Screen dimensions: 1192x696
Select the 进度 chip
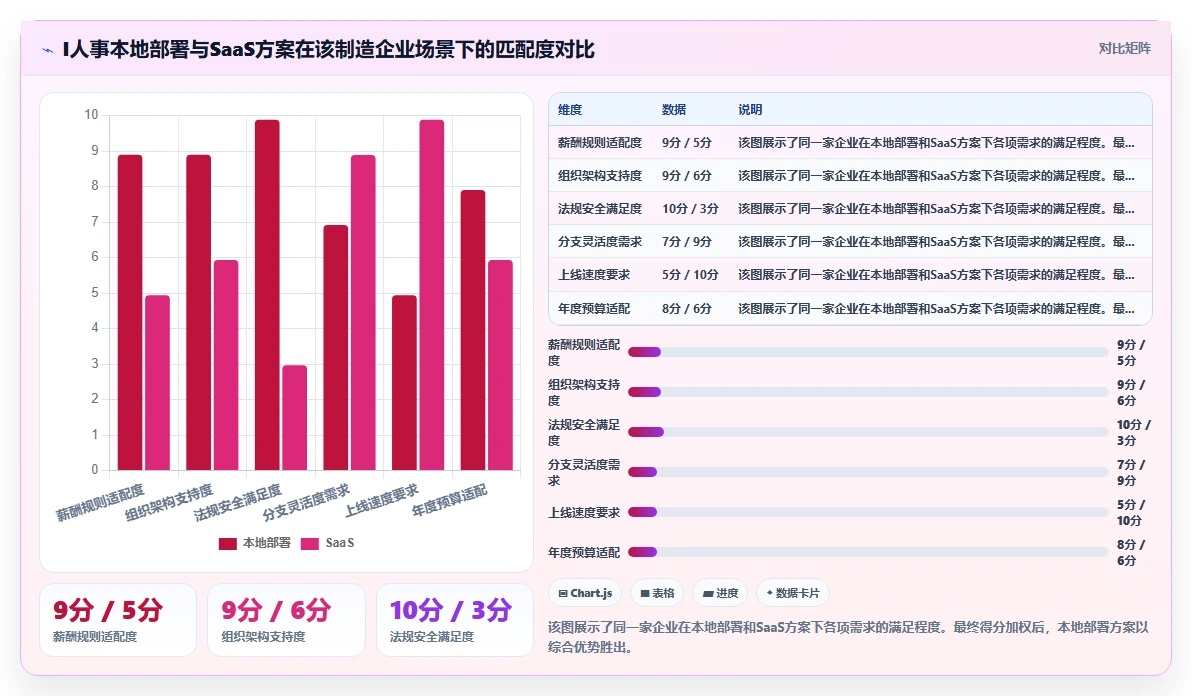721,593
